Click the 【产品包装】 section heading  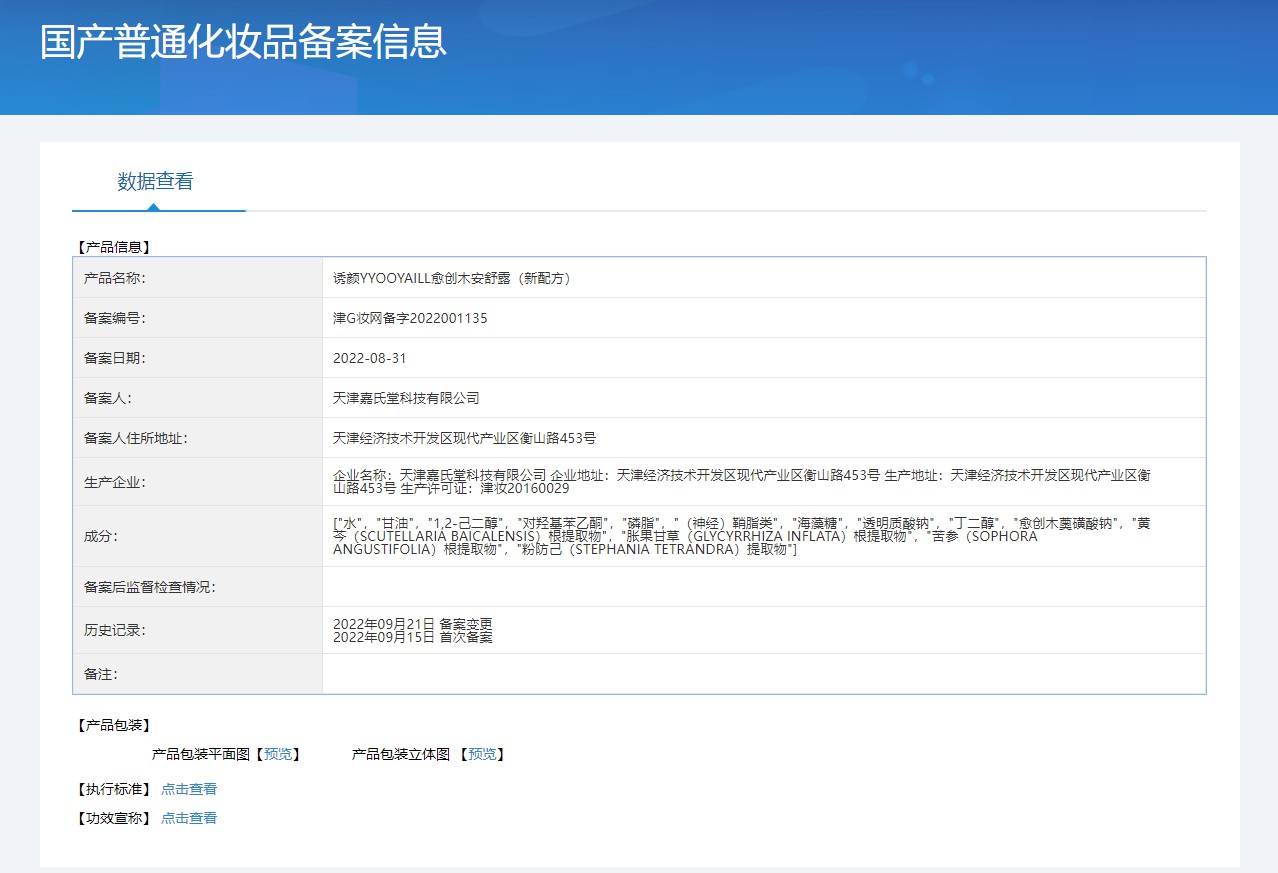coord(113,725)
